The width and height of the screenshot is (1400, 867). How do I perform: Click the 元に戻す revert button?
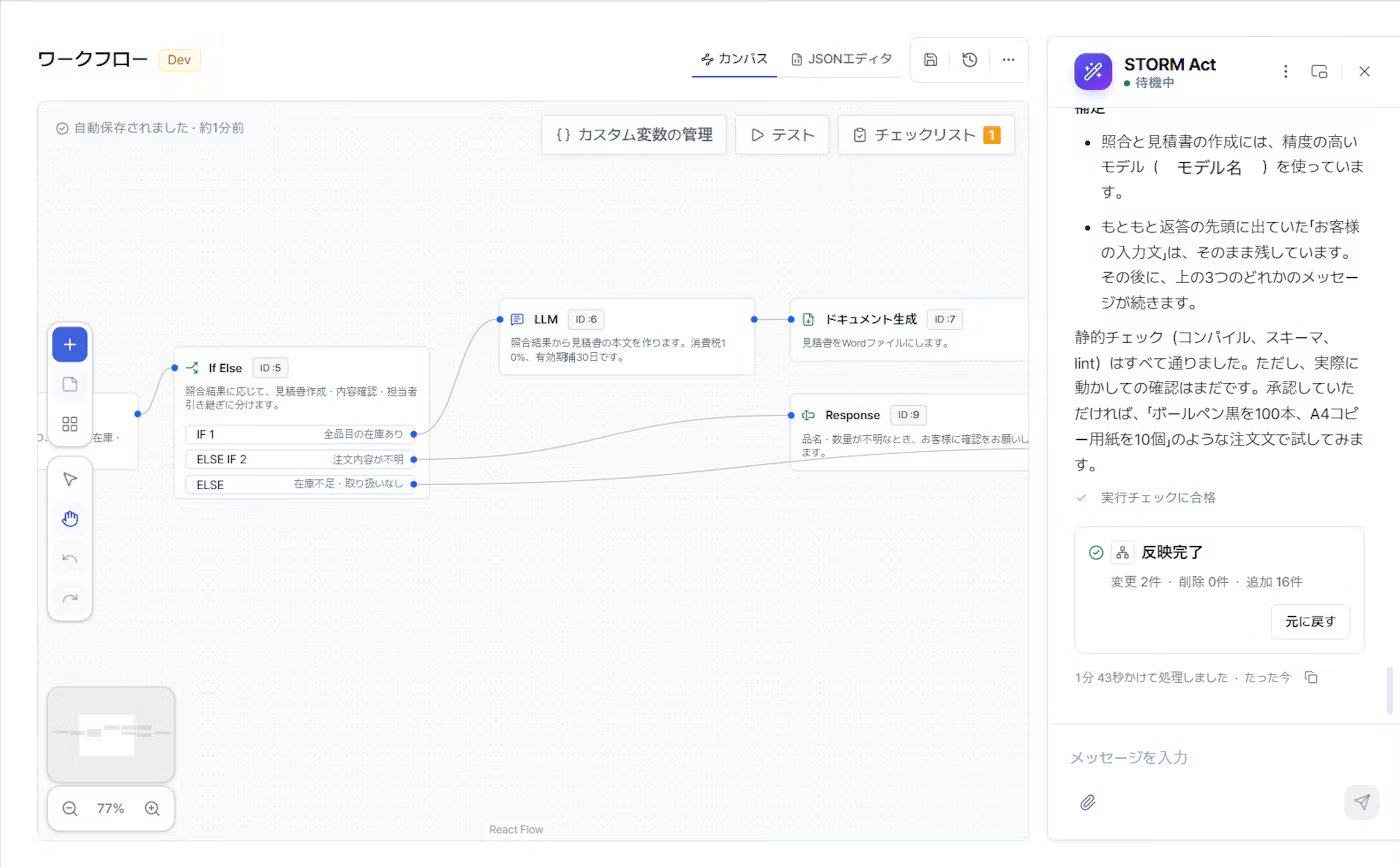tap(1310, 621)
